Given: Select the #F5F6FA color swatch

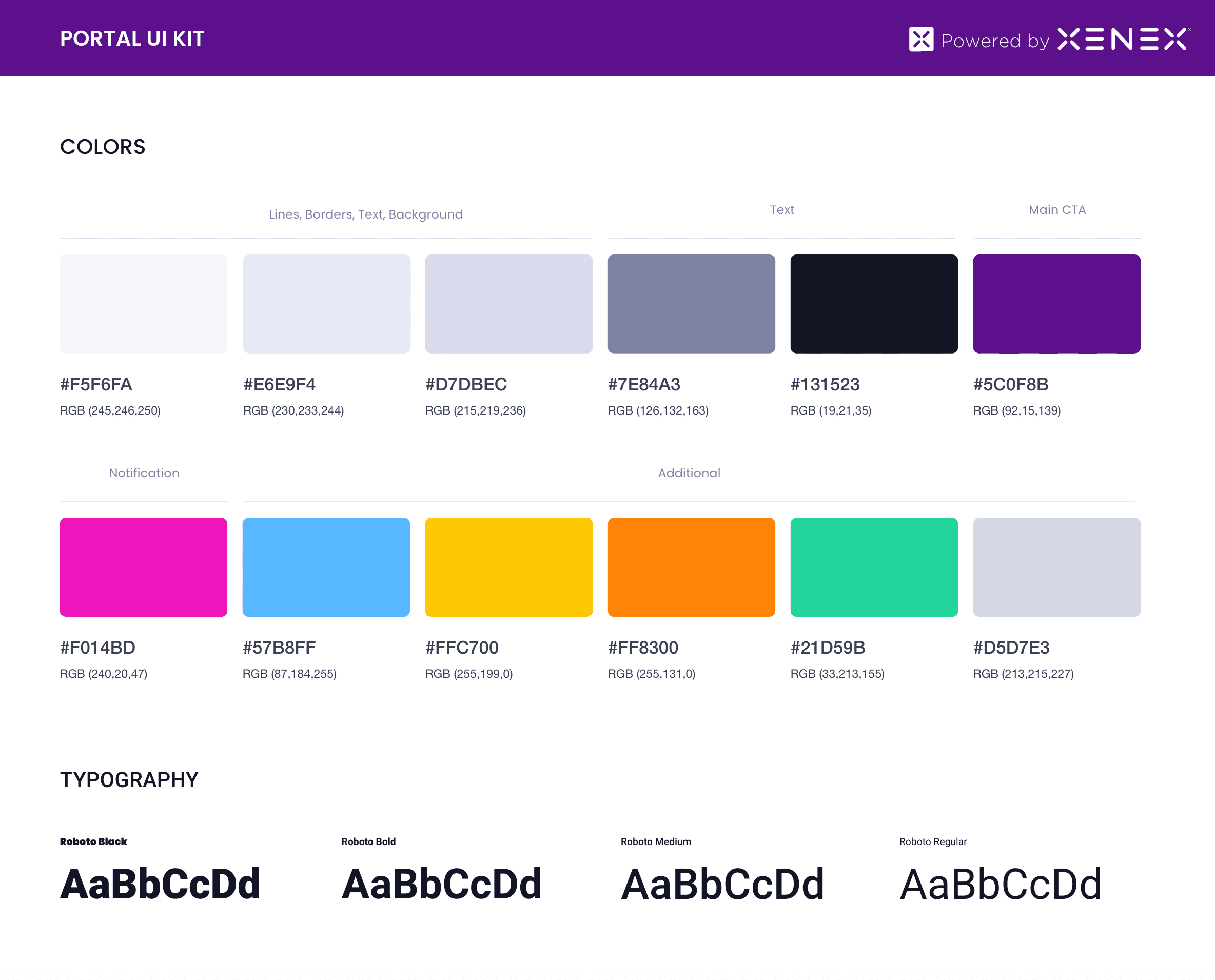Looking at the screenshot, I should 143,304.
